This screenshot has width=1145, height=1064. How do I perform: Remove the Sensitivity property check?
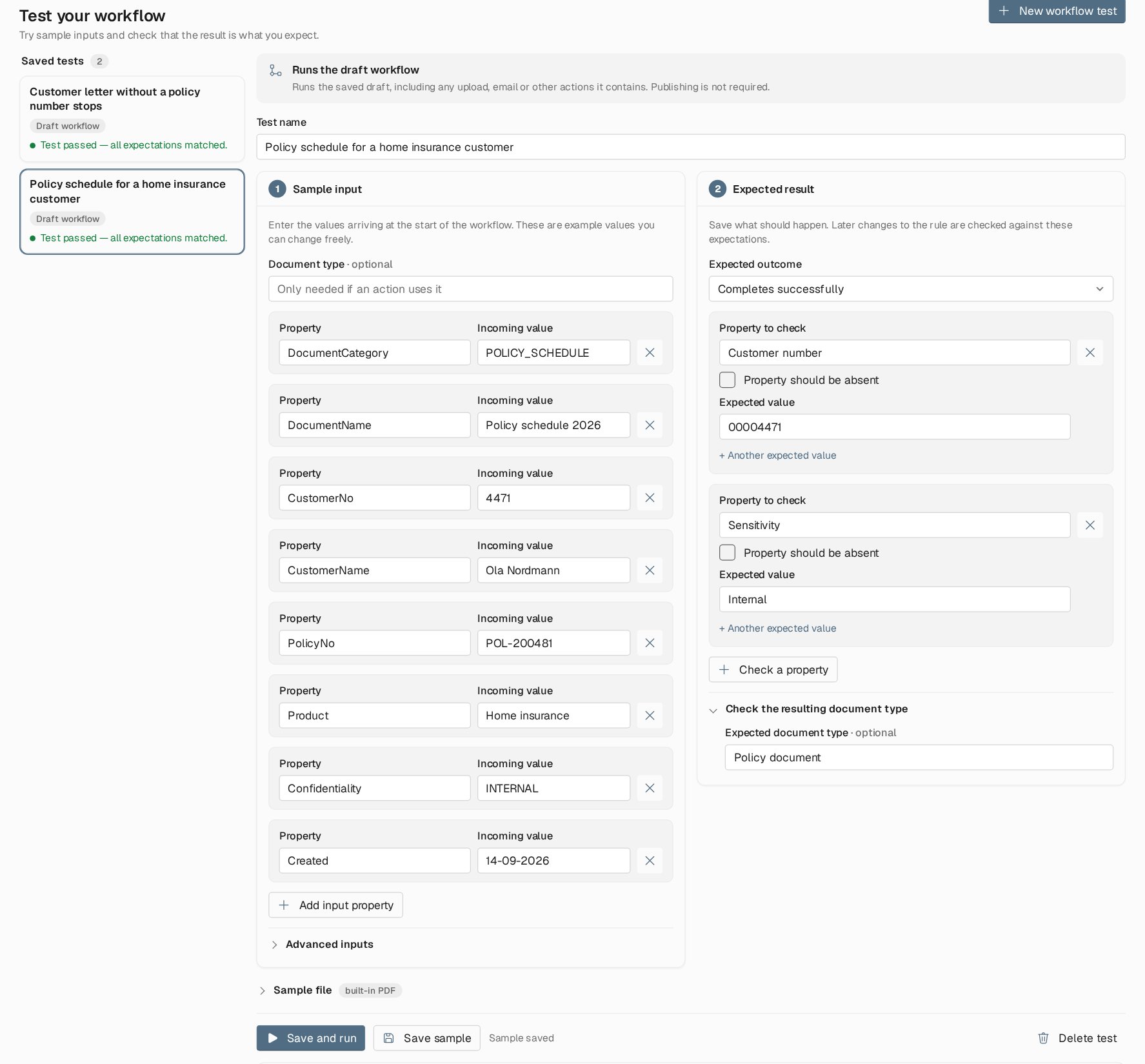coord(1090,525)
